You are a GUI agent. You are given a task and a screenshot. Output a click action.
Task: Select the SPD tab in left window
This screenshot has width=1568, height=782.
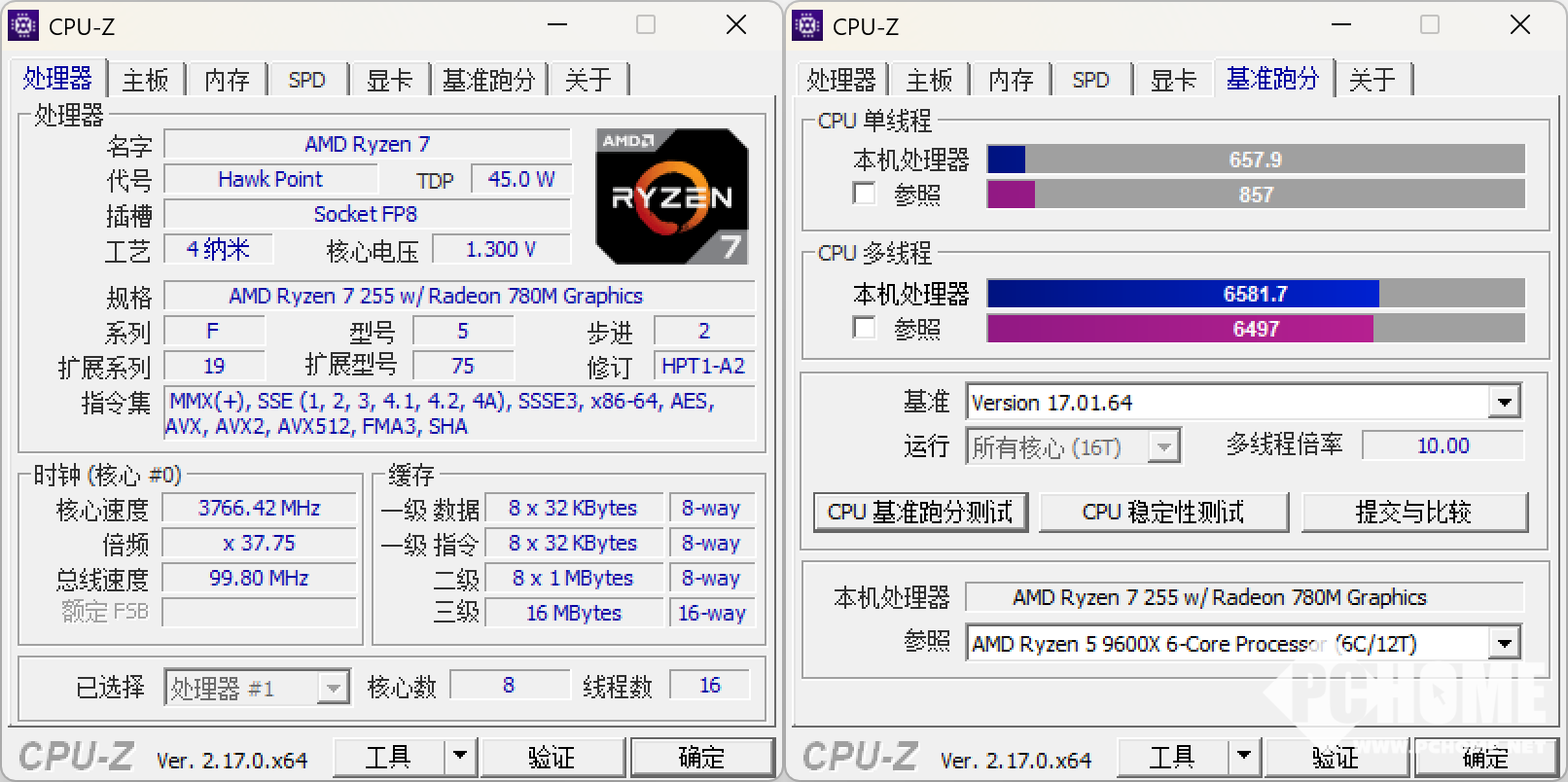[x=306, y=80]
